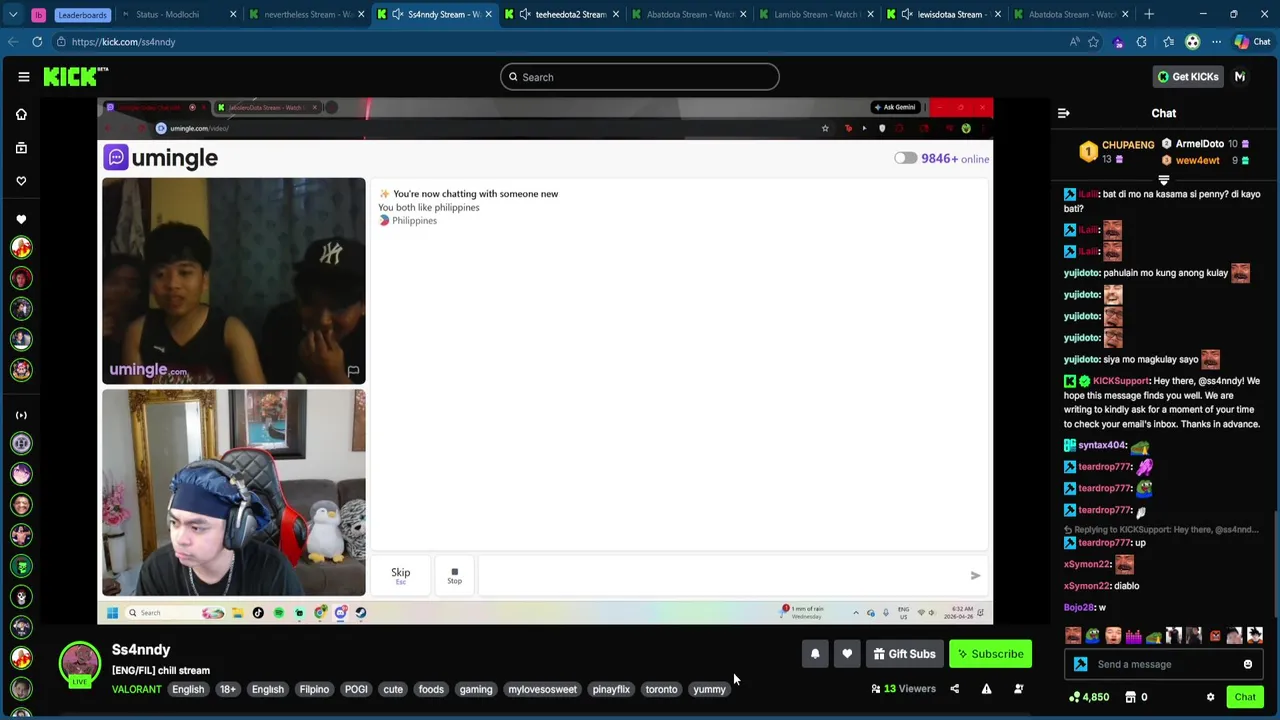Open browser tab list dropdown arrow
This screenshot has height=720, width=1280.
(x=13, y=14)
